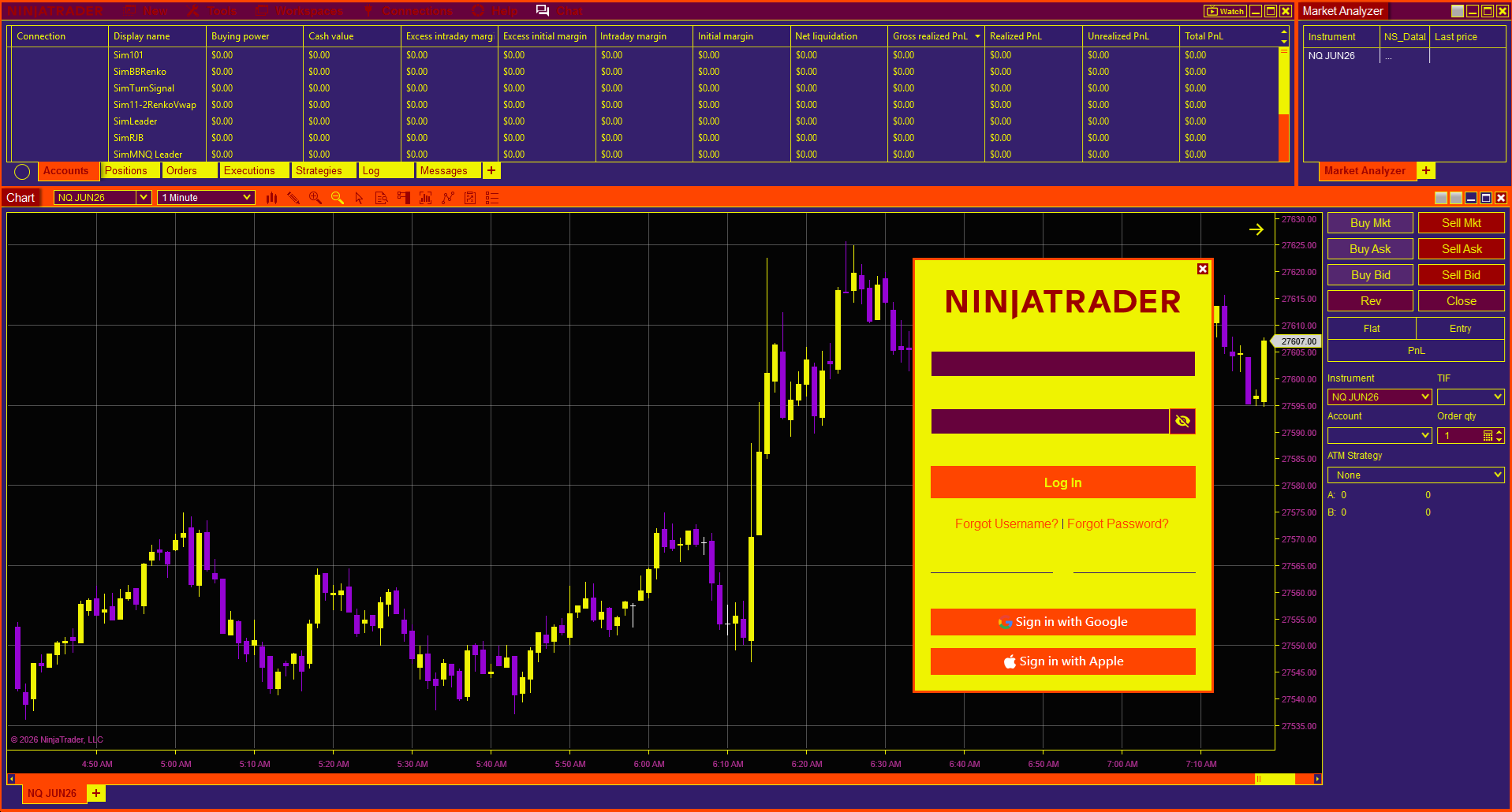Click Sign in with Google
The width and height of the screenshot is (1512, 812).
[1063, 622]
